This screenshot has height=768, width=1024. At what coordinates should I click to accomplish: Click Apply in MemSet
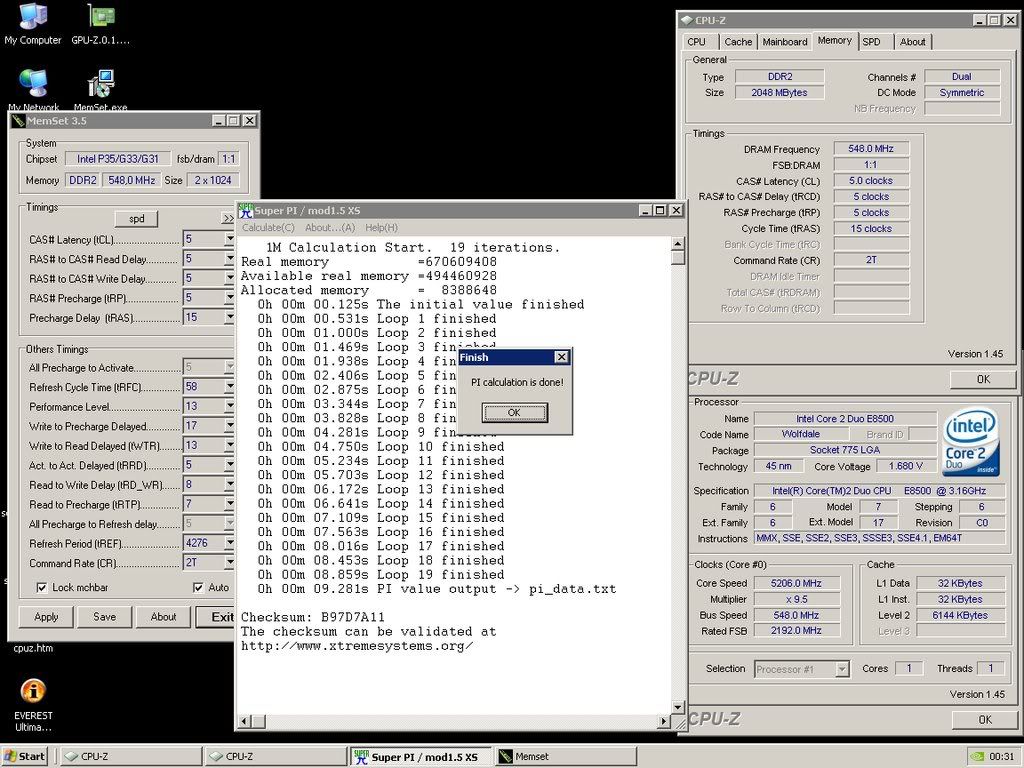click(x=46, y=616)
